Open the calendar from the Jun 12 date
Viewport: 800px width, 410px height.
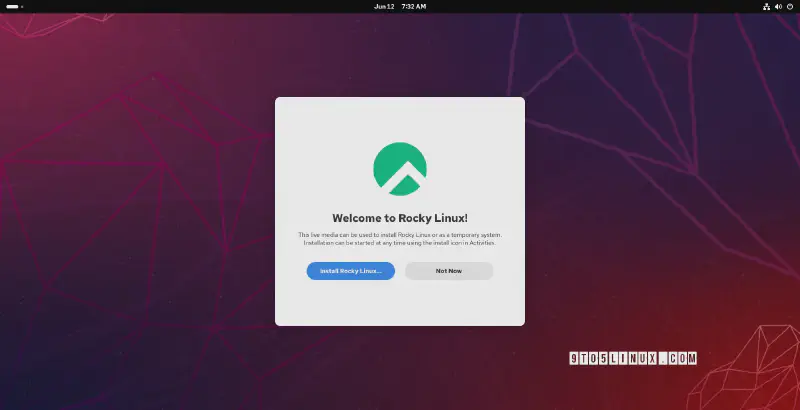point(383,6)
